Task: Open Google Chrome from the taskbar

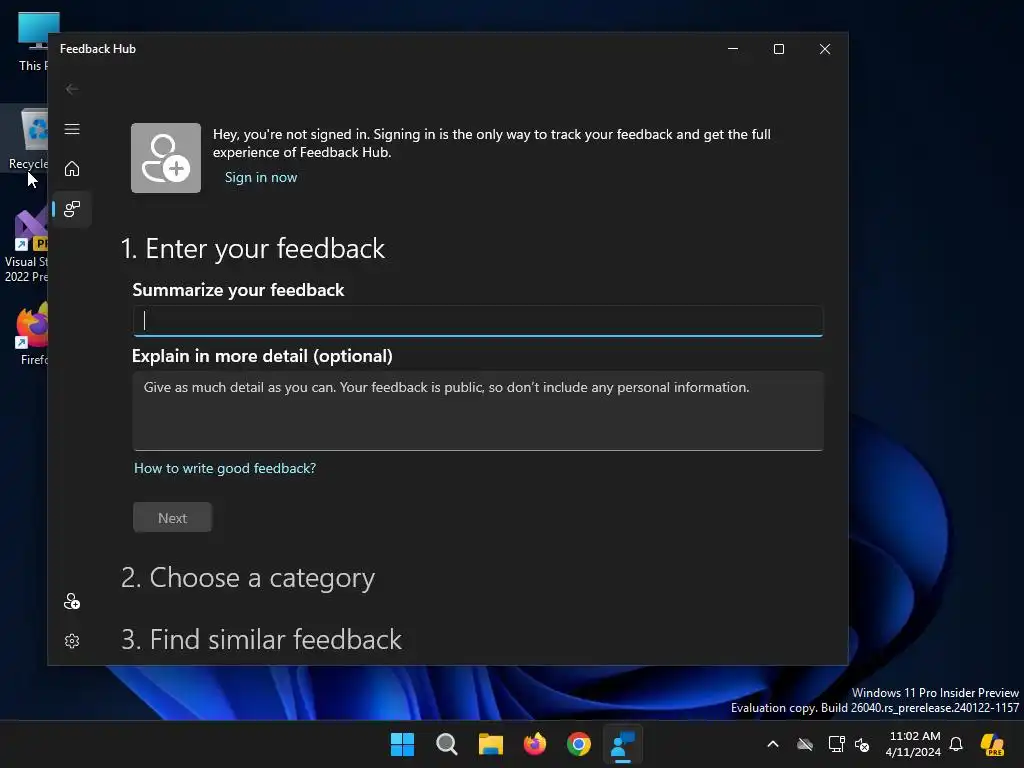Action: pyautogui.click(x=579, y=744)
